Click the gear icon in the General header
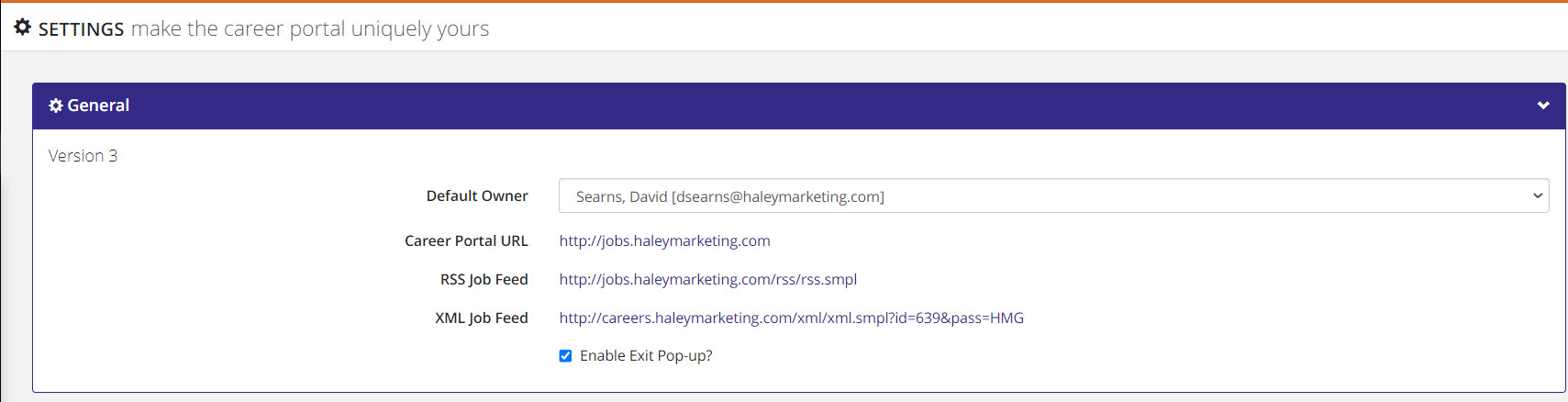 point(56,106)
